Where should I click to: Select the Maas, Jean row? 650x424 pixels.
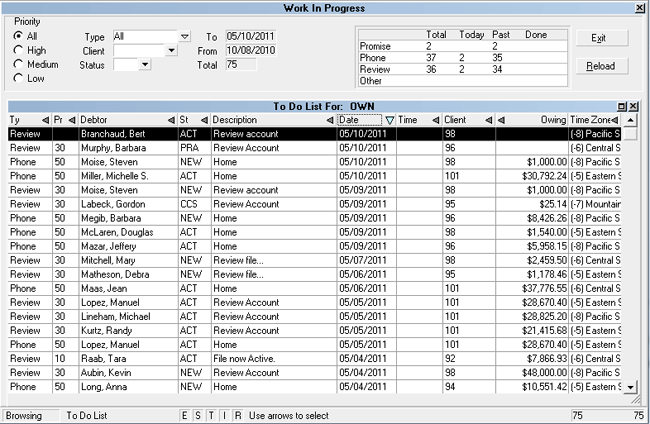(x=315, y=288)
